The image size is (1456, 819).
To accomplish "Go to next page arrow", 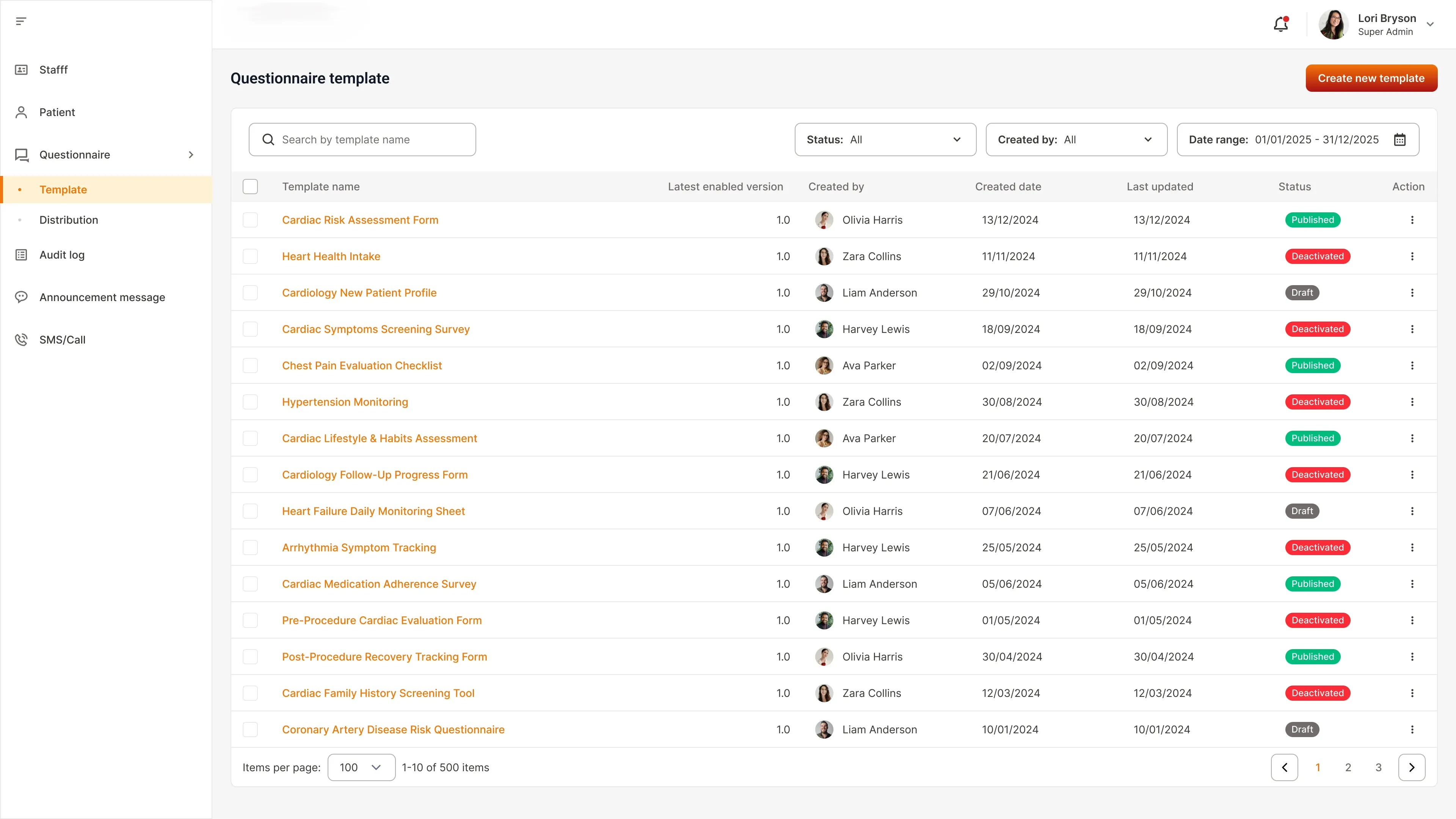I will 1412,767.
